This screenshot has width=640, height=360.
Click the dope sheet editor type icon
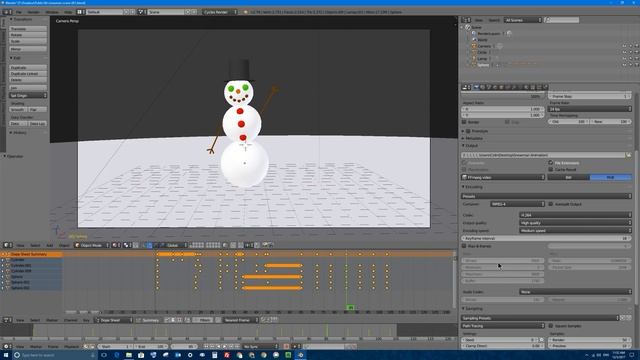click(x=7, y=320)
